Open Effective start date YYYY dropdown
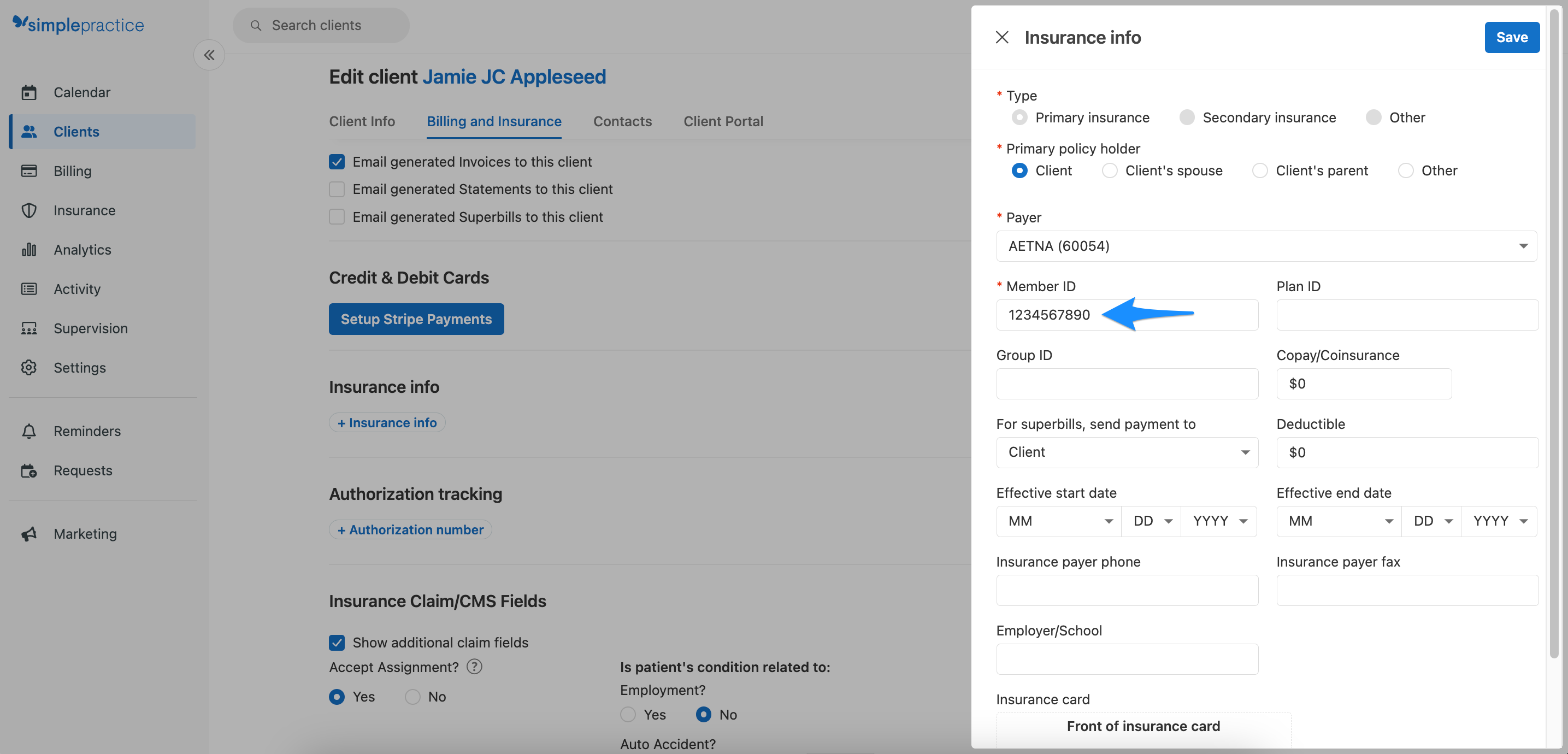Screen dimensions: 1568x754 pyautogui.click(x=1218, y=521)
